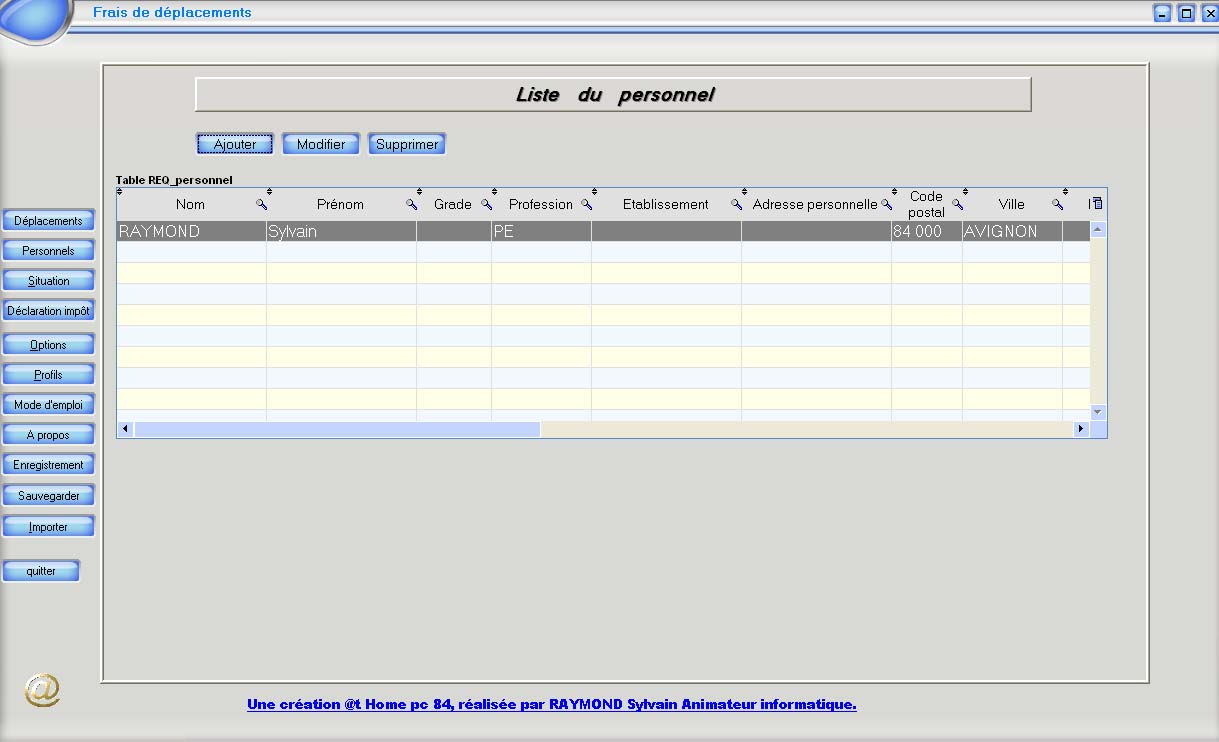
Task: Click the golden @ logo icon
Action: point(42,690)
